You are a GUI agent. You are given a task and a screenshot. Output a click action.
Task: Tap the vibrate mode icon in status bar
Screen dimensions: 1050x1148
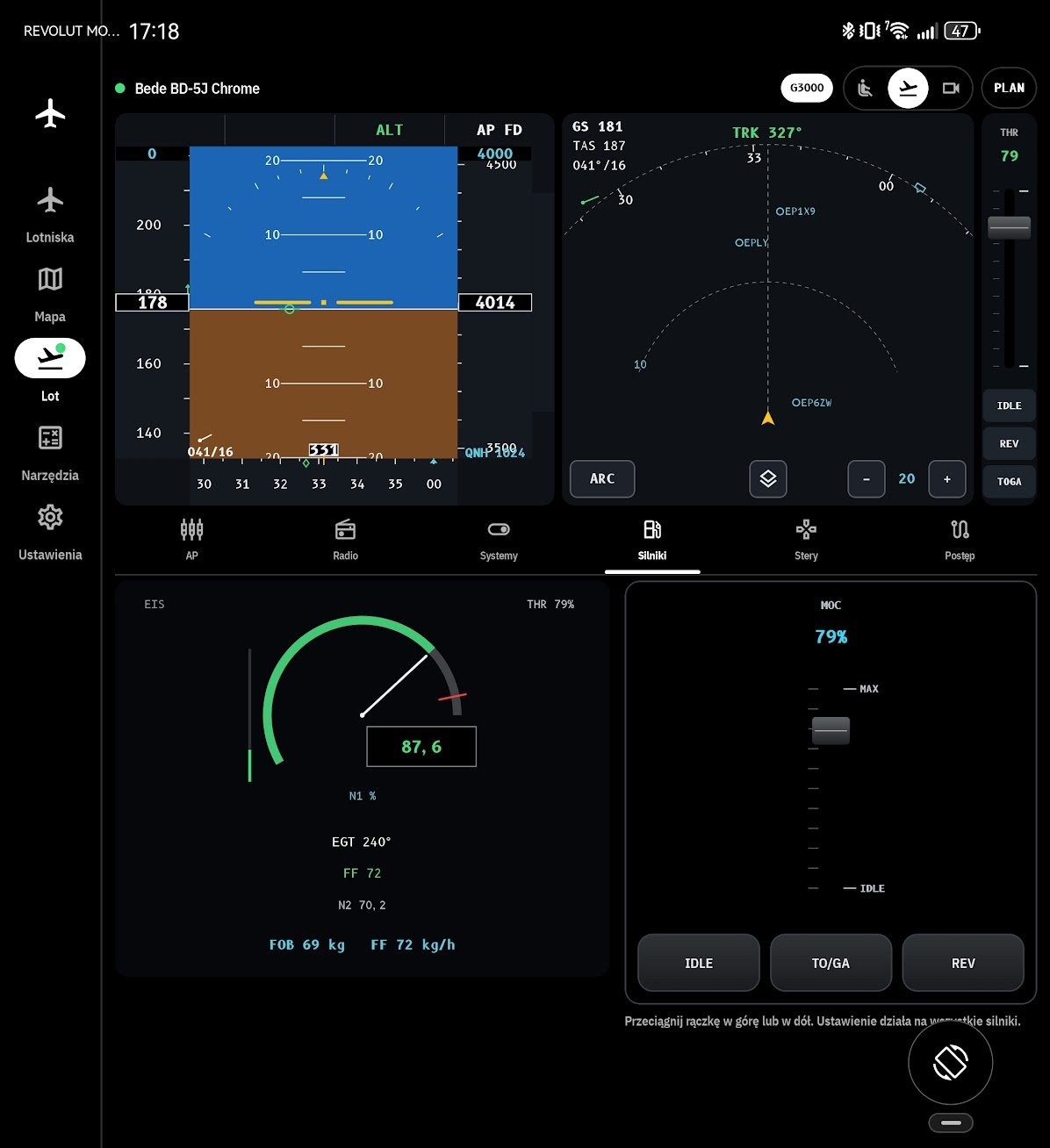(x=870, y=31)
